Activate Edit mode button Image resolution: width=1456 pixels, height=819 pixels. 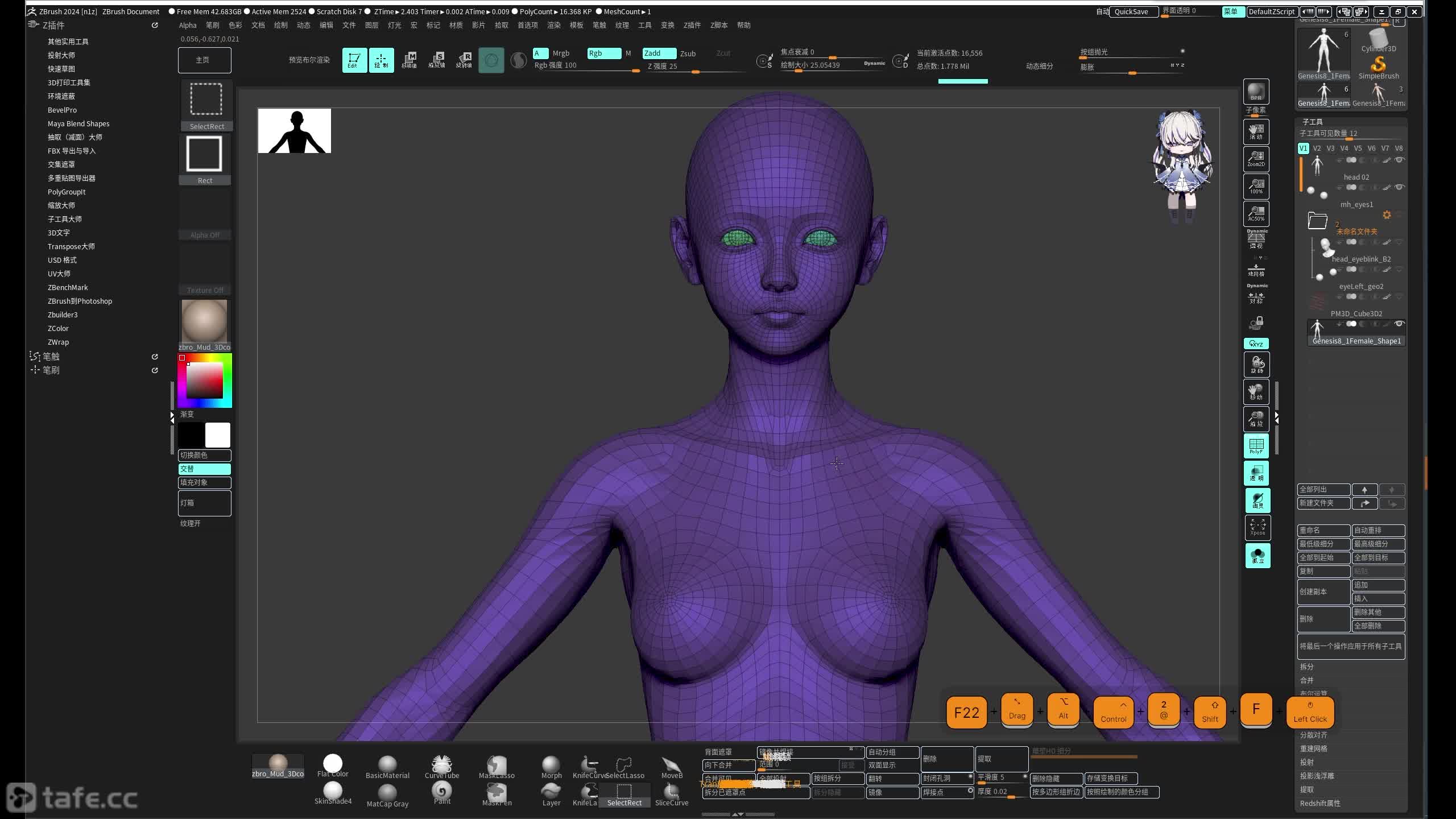pyautogui.click(x=354, y=60)
